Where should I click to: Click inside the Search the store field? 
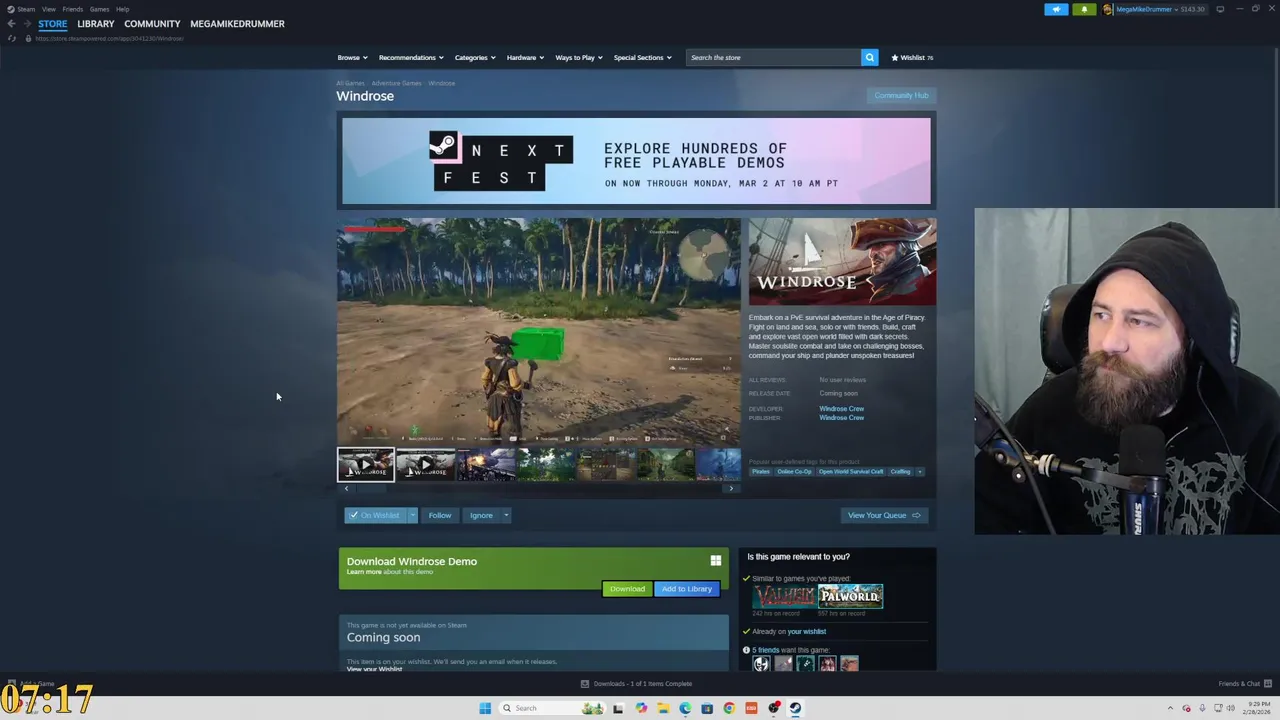click(773, 57)
